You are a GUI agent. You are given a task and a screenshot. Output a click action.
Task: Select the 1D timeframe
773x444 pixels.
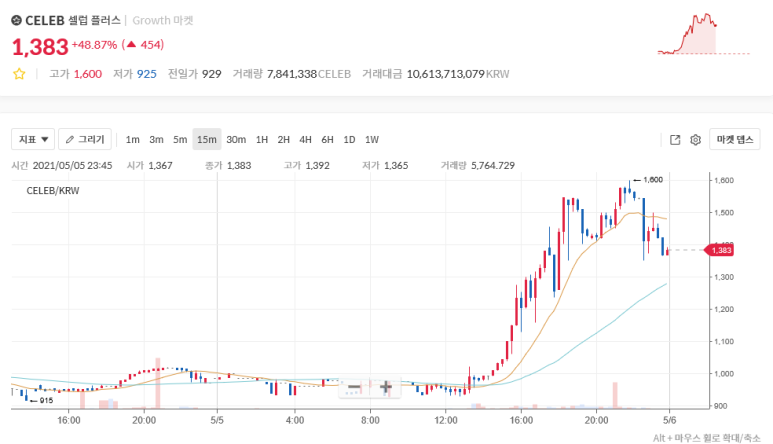click(x=349, y=139)
